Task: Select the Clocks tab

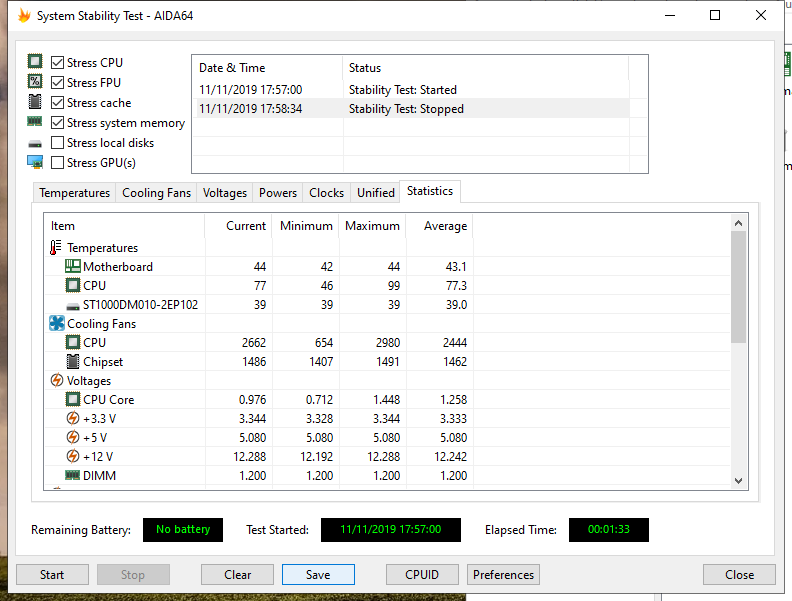Action: 326,193
